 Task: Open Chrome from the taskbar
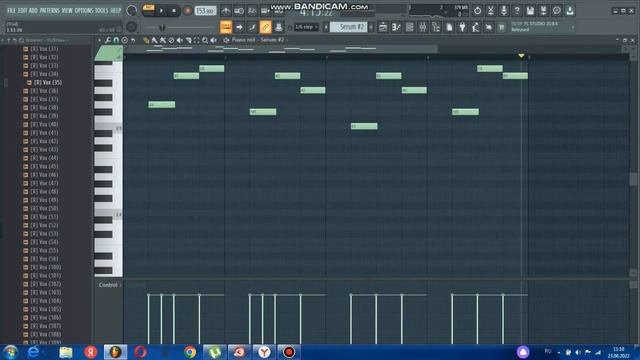[x=190, y=352]
